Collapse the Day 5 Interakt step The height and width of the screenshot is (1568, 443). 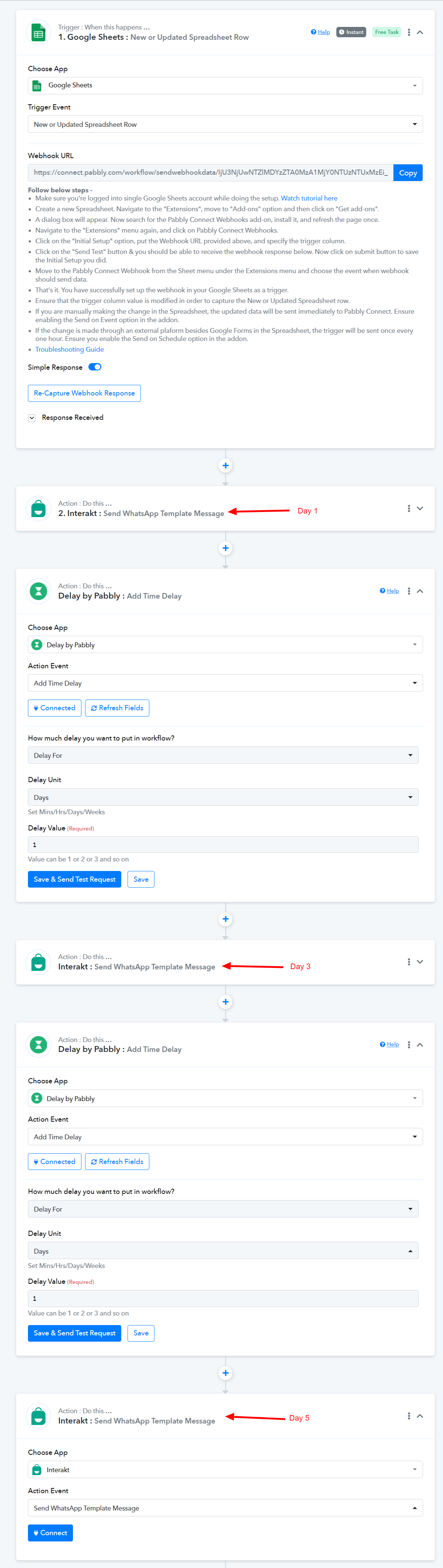tap(420, 1416)
